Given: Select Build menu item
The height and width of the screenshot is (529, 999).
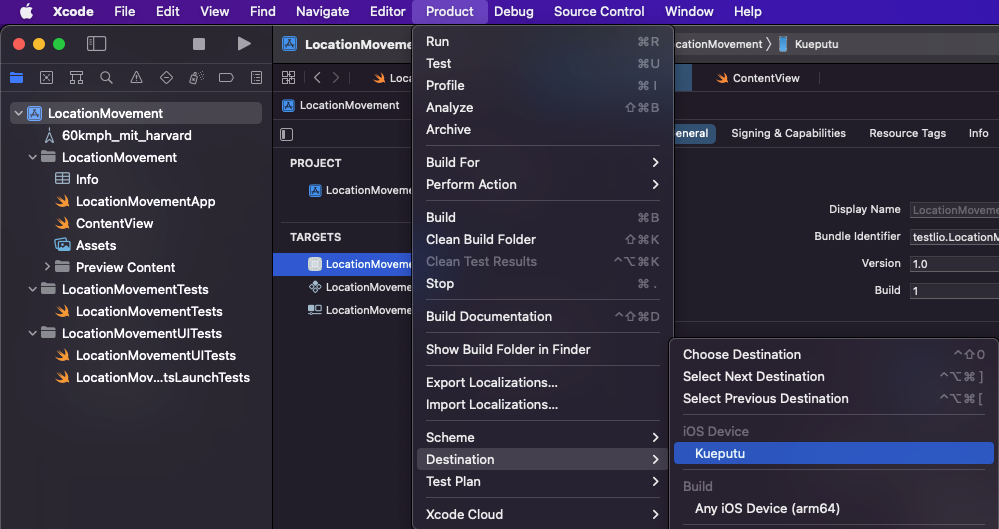Looking at the screenshot, I should click(542, 217).
